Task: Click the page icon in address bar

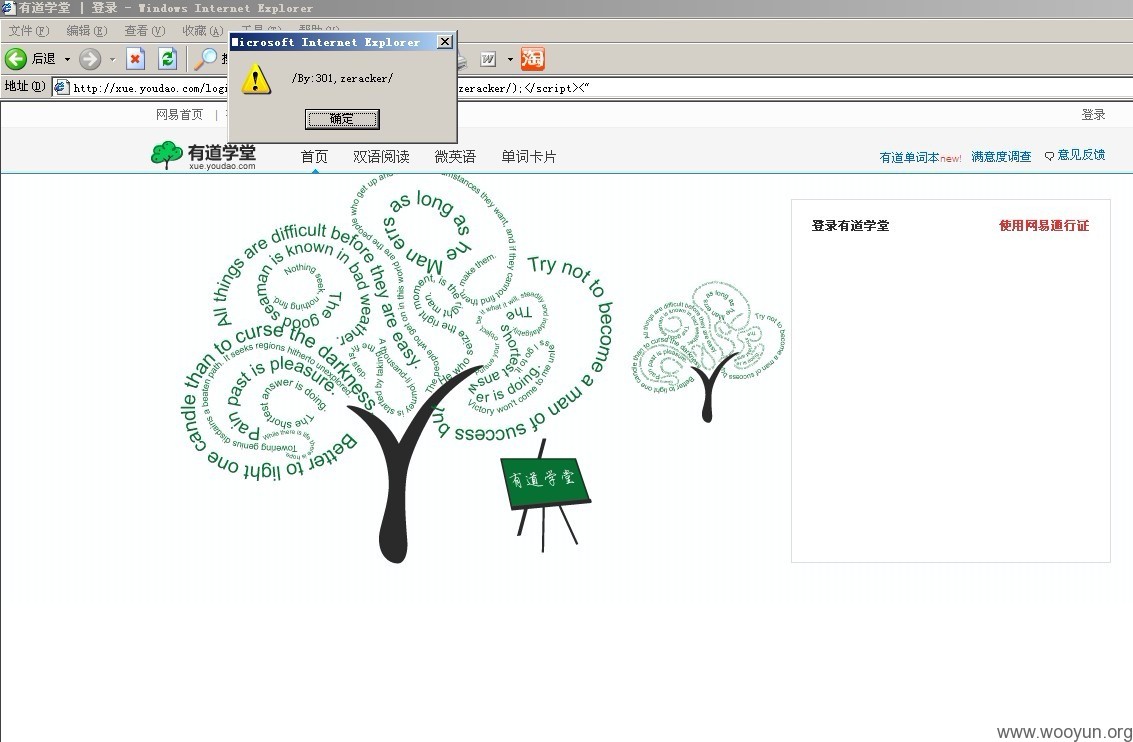Action: 62,87
